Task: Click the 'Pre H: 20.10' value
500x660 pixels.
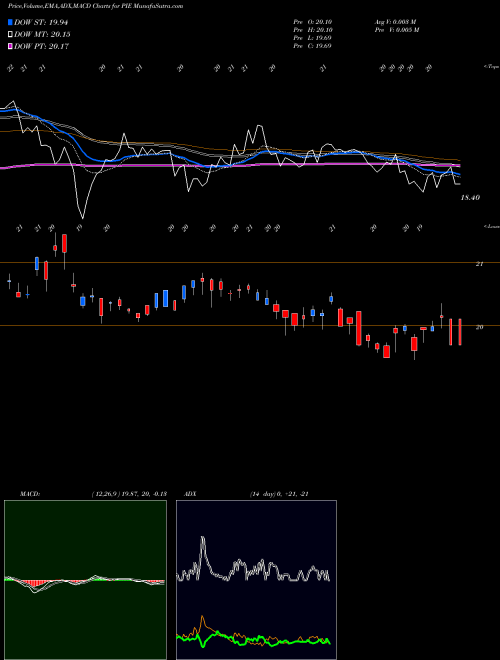Action: (x=313, y=30)
